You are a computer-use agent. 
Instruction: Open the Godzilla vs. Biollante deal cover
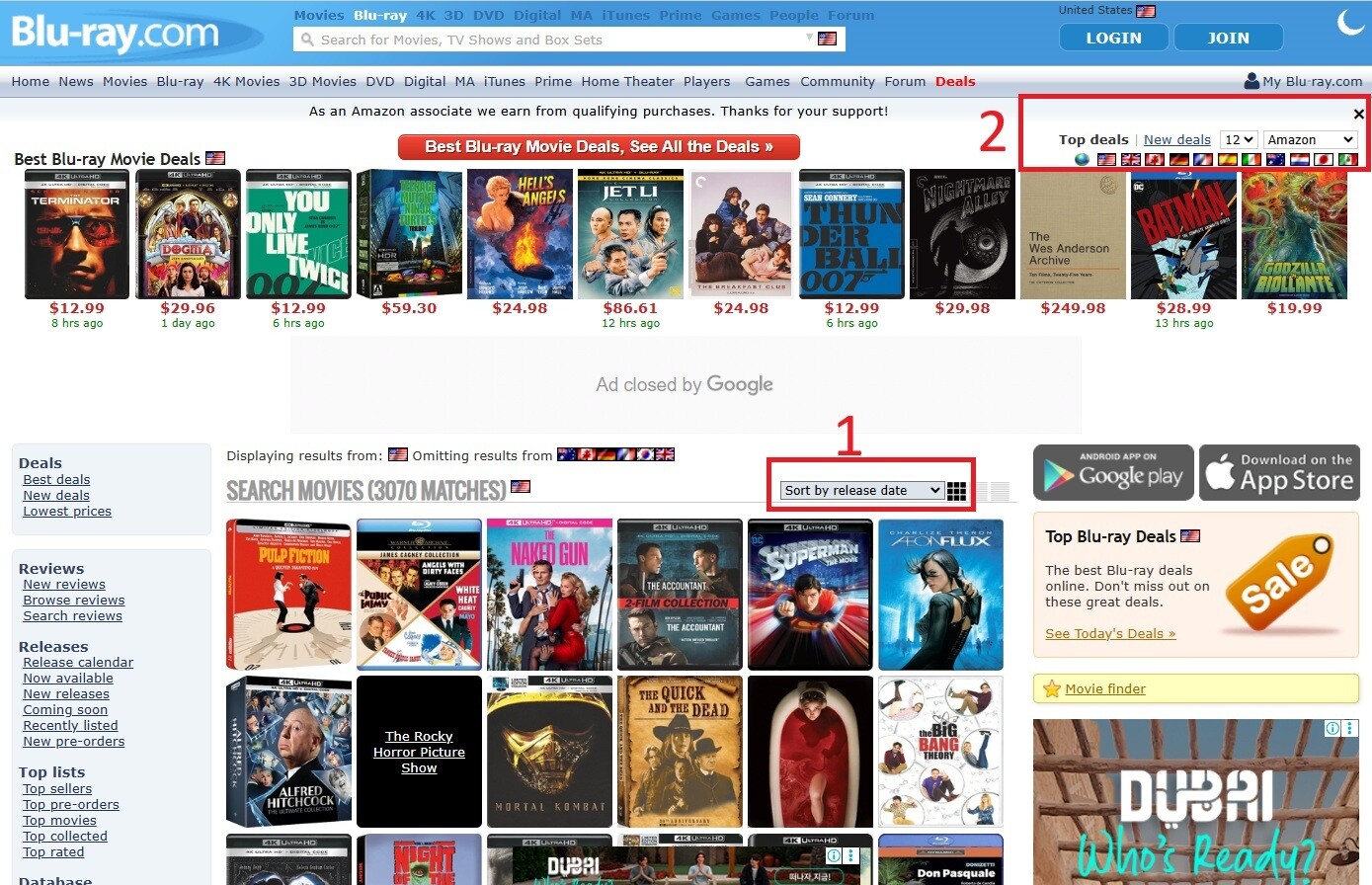[x=1294, y=234]
